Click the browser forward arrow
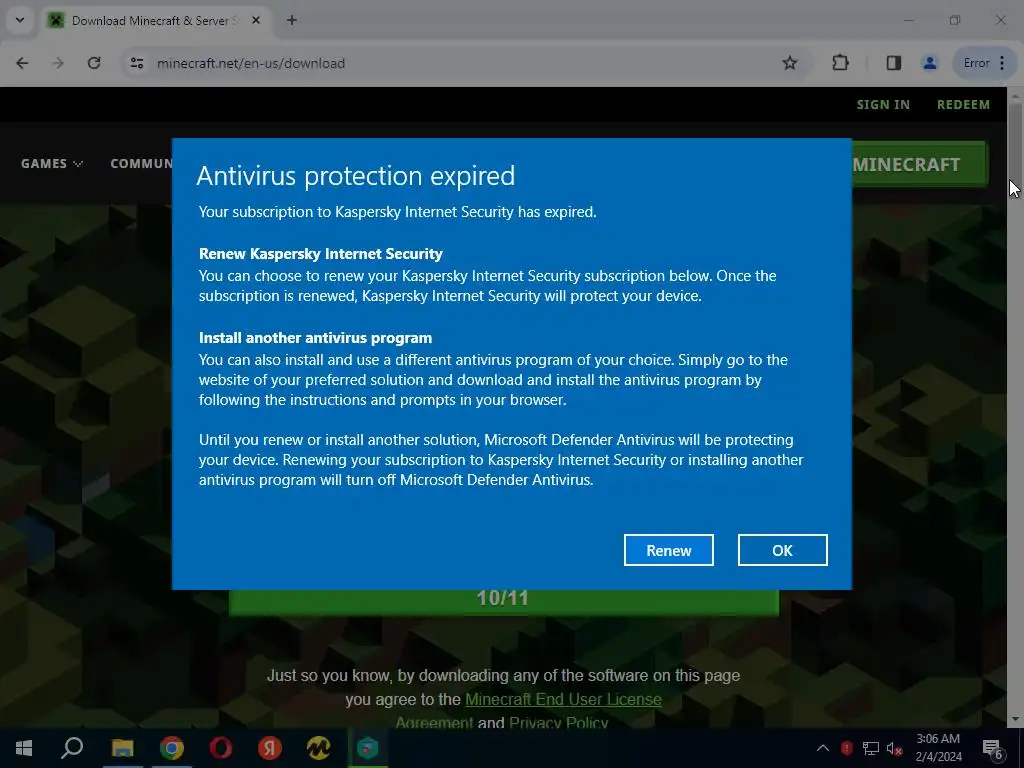 pos(58,63)
